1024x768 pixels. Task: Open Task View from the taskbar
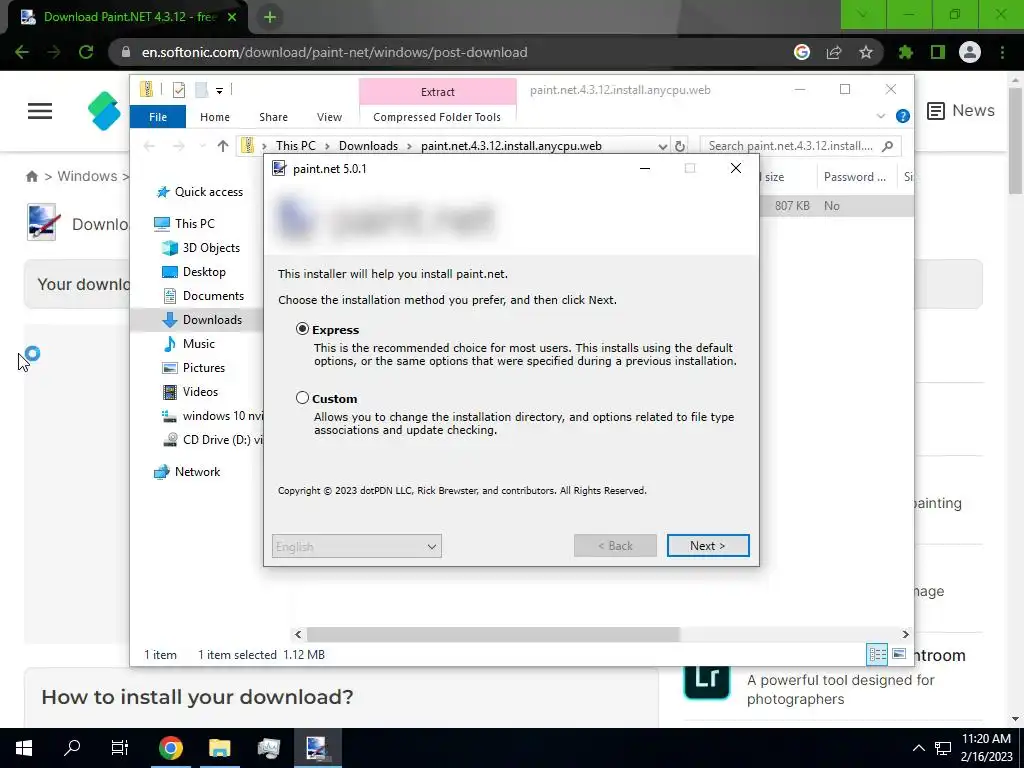click(120, 748)
